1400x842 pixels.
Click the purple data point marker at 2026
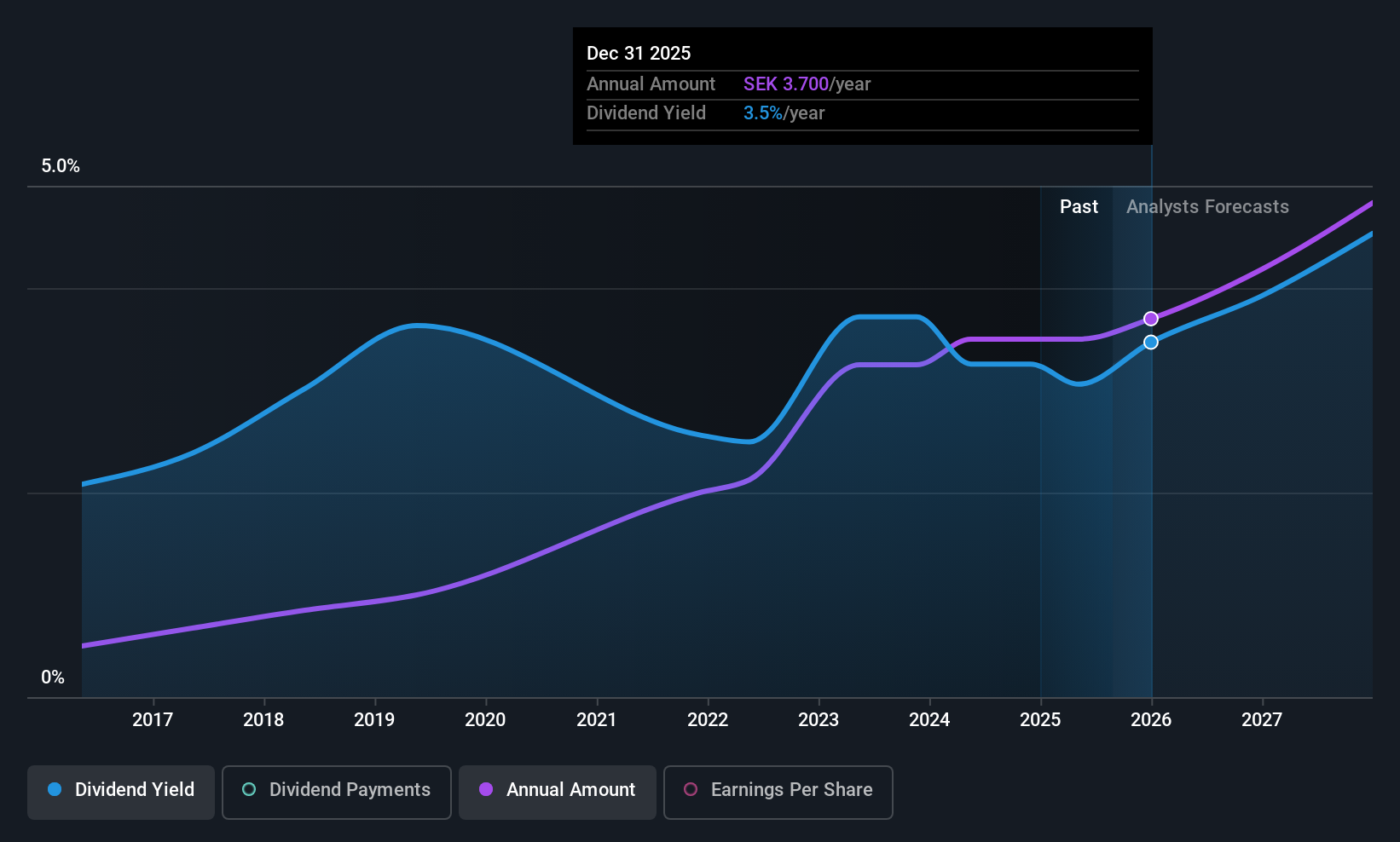(1151, 319)
